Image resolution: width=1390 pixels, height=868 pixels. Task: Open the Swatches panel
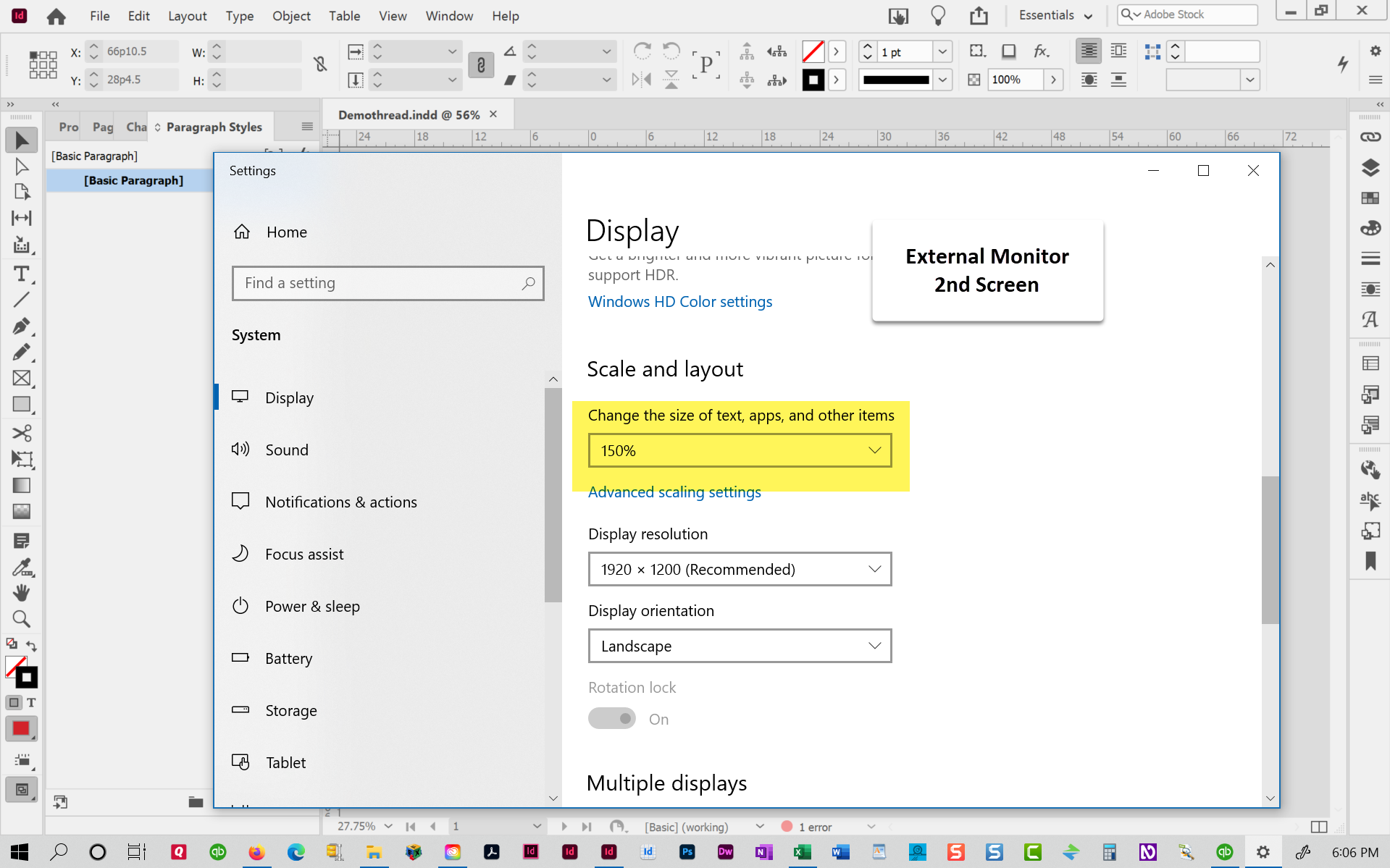point(1370,198)
